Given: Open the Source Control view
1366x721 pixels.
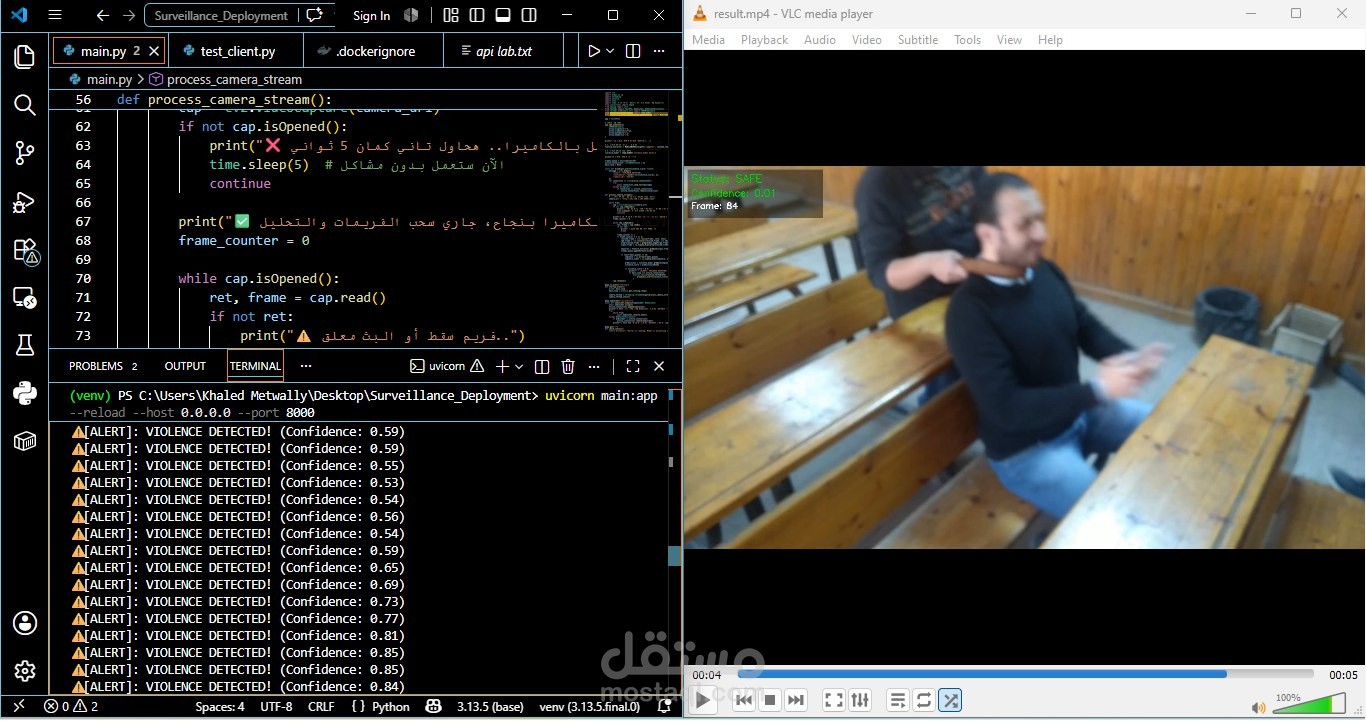Looking at the screenshot, I should [25, 153].
